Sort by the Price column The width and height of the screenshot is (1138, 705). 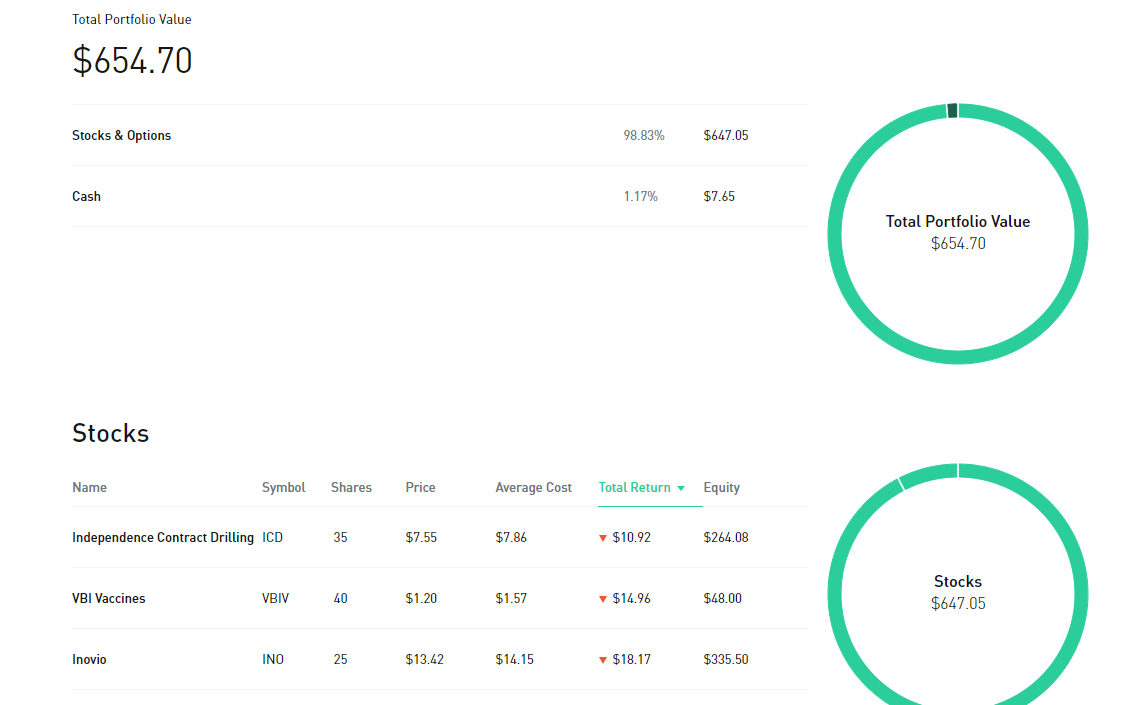click(420, 488)
